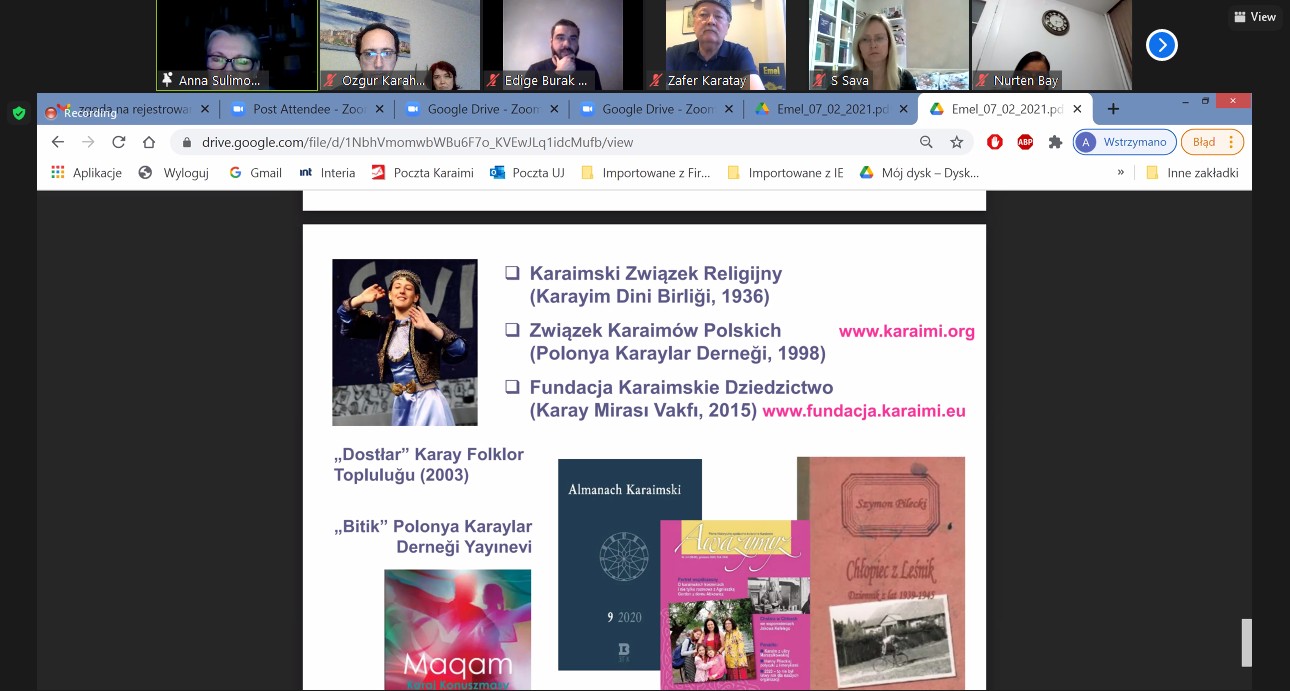Screen dimensions: 1290x691
Task: Click the profile button labeled Wstrzymano
Action: click(x=1124, y=142)
